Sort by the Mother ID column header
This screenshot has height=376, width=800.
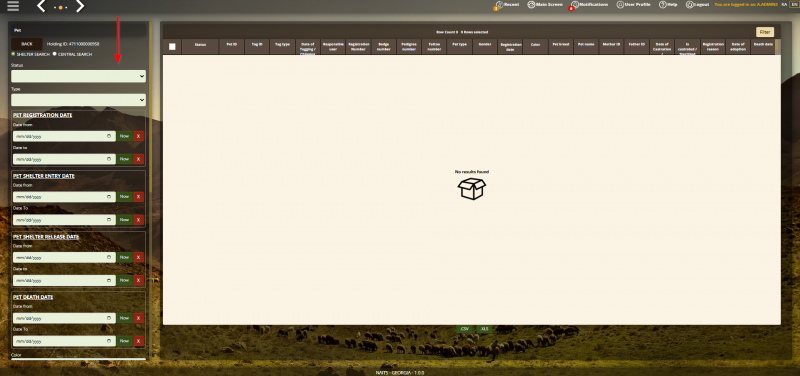(x=611, y=46)
